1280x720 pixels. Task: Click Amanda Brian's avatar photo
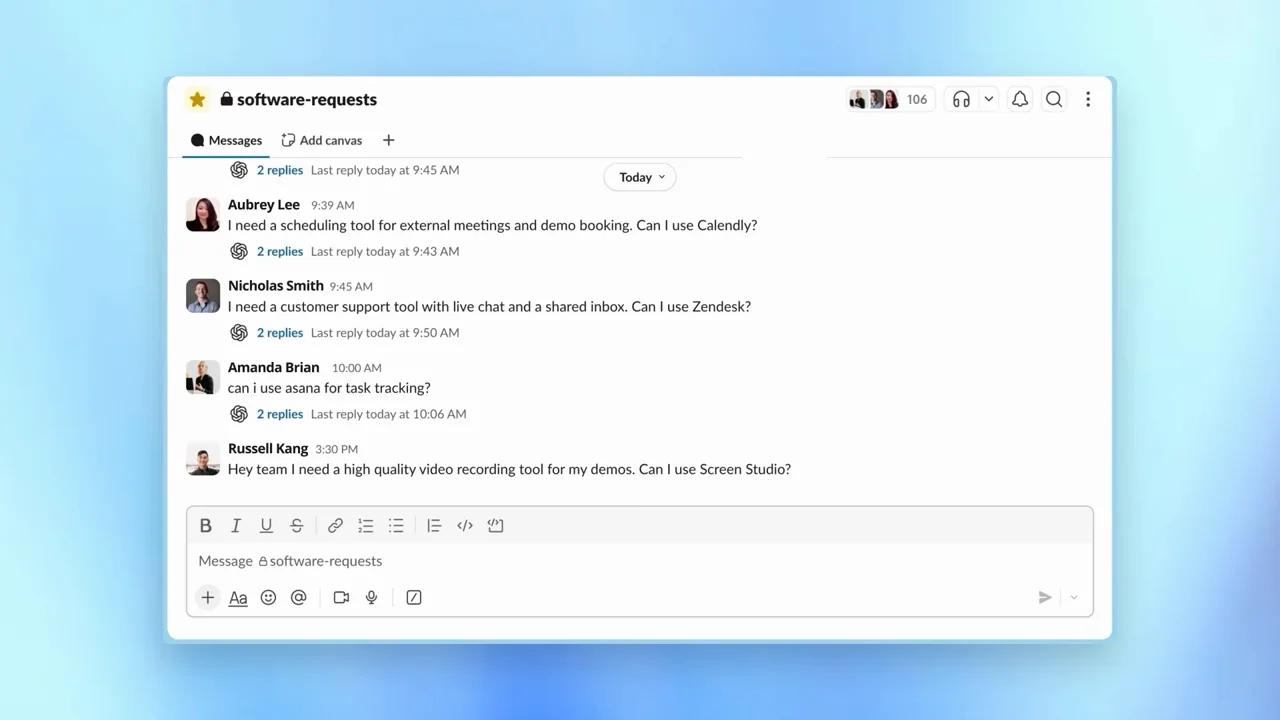pyautogui.click(x=203, y=377)
